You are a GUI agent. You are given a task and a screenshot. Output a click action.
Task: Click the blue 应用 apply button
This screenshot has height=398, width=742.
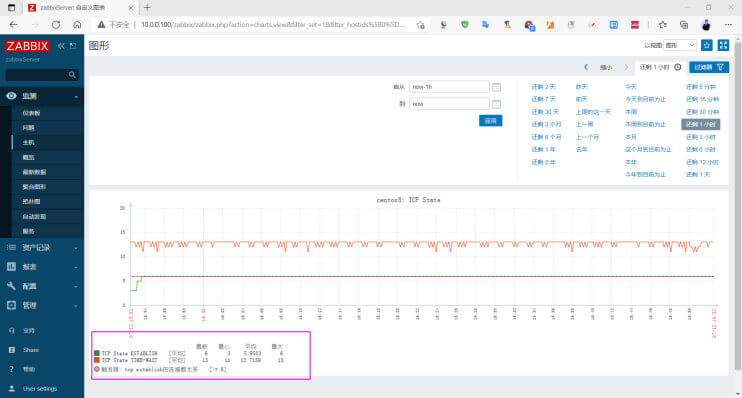[x=491, y=121]
